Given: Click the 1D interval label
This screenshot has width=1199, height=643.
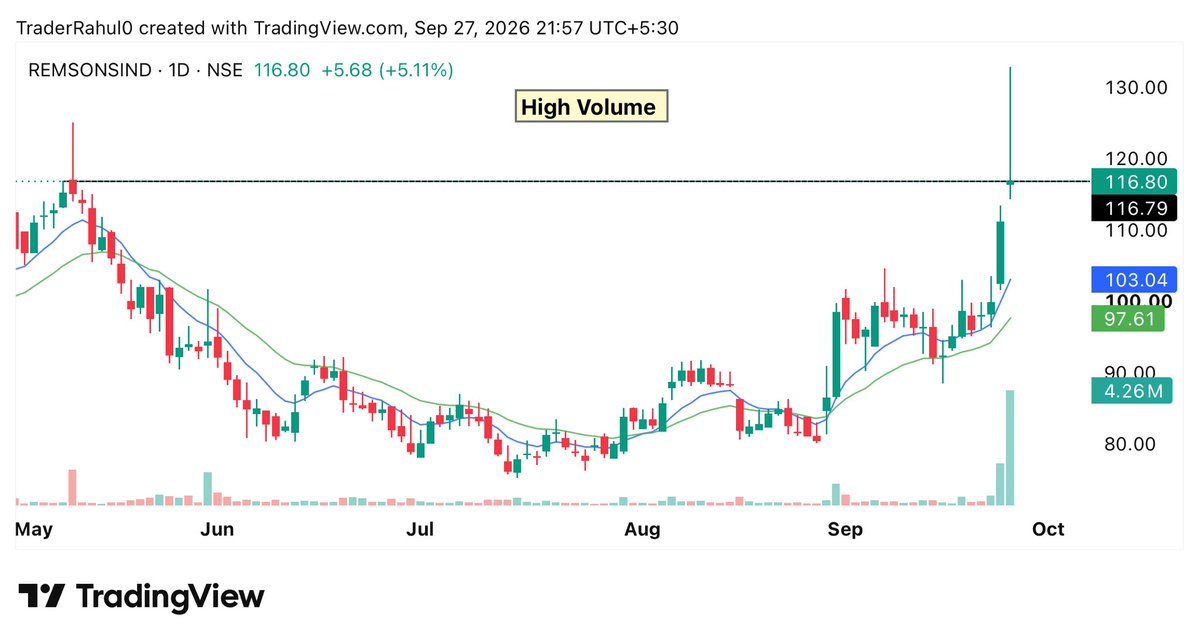Looking at the screenshot, I should click(179, 70).
